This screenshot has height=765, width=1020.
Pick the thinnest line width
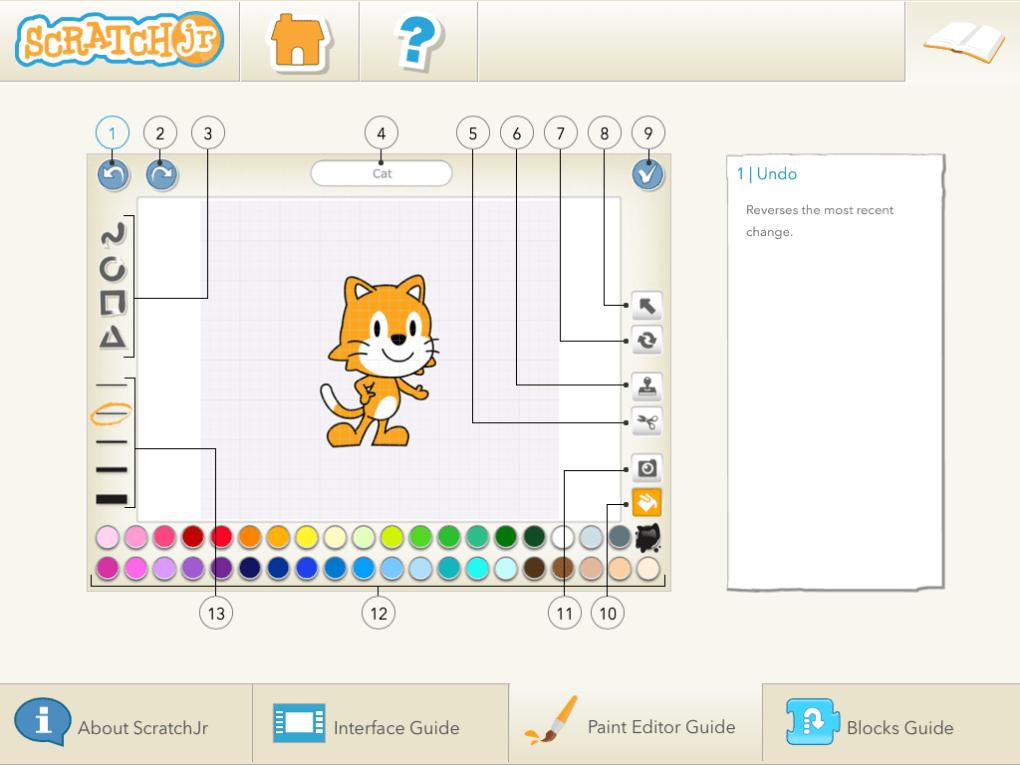[112, 385]
